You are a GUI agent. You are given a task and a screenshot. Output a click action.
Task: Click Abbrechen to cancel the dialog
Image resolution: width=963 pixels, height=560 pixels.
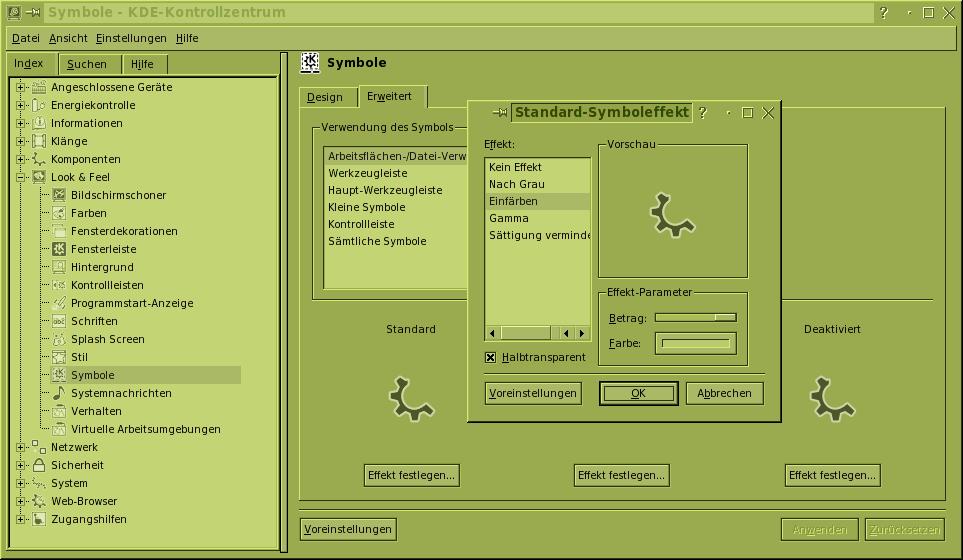click(x=724, y=394)
